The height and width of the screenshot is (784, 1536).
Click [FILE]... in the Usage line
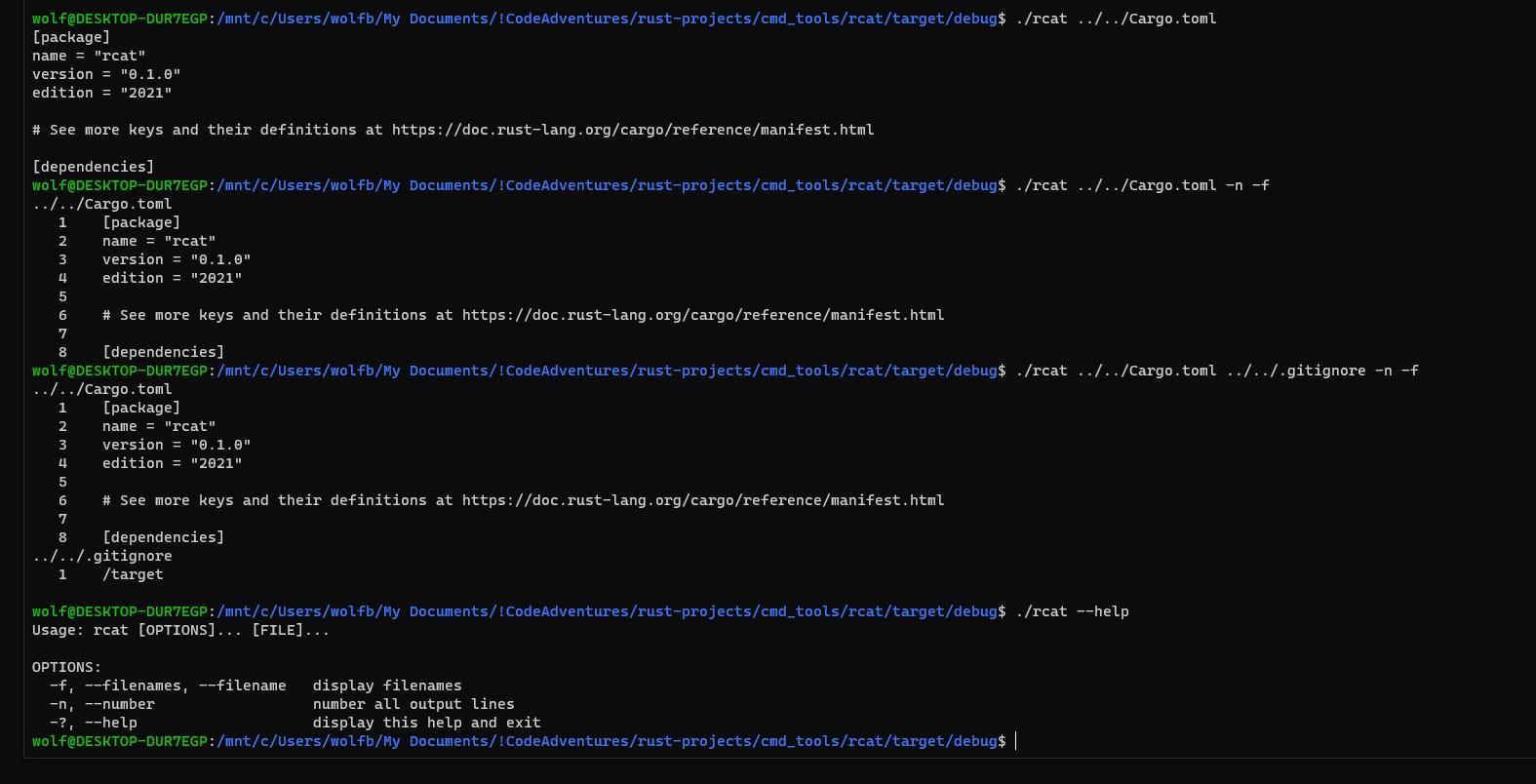291,630
